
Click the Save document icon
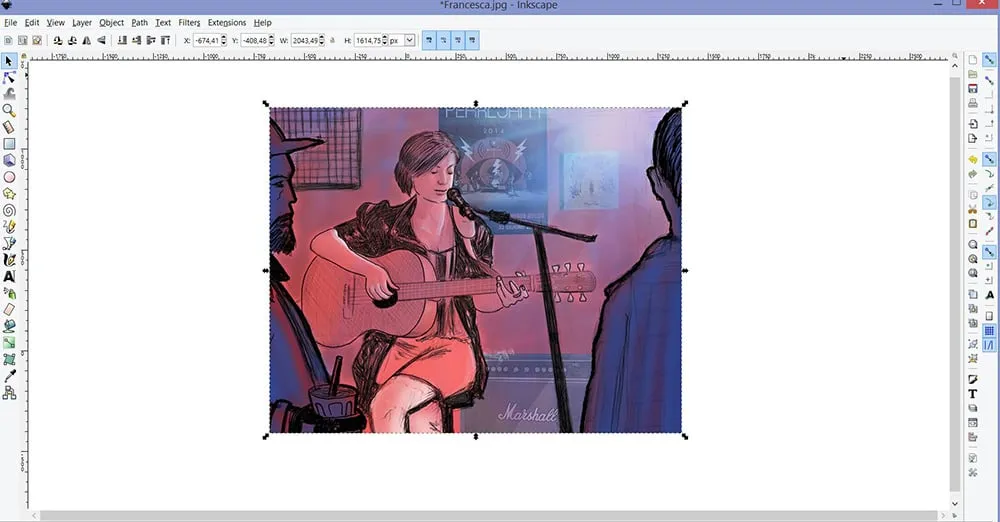(972, 89)
